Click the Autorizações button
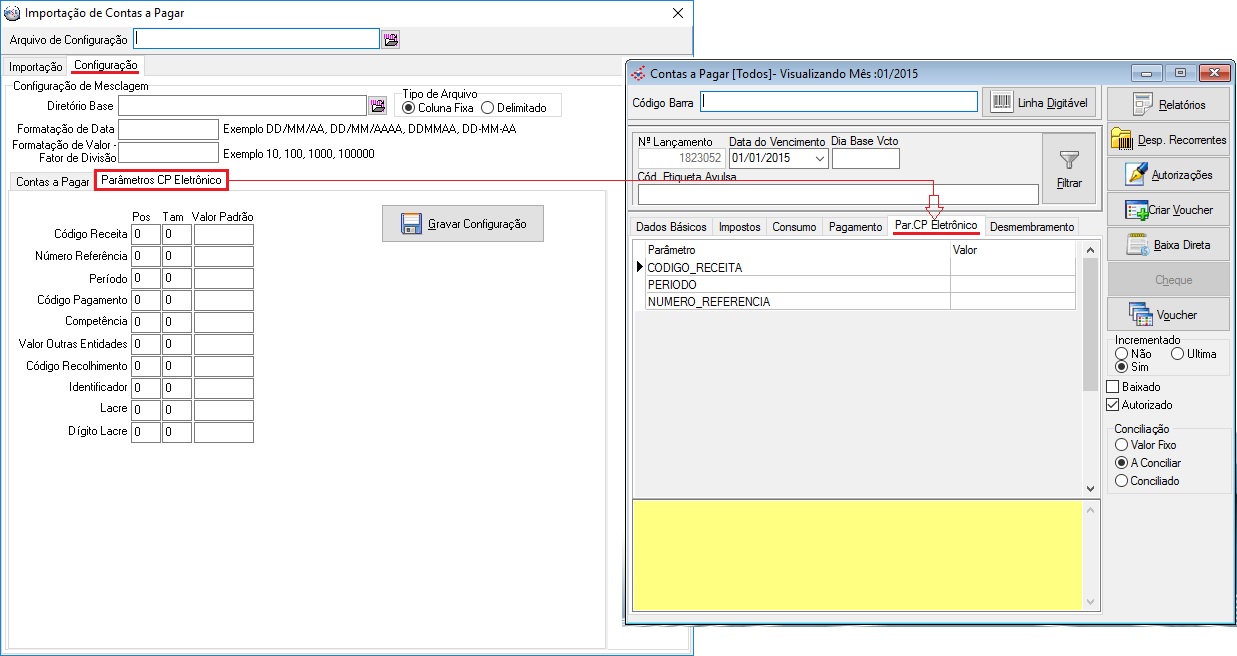This screenshot has height=656, width=1237. click(x=1168, y=175)
